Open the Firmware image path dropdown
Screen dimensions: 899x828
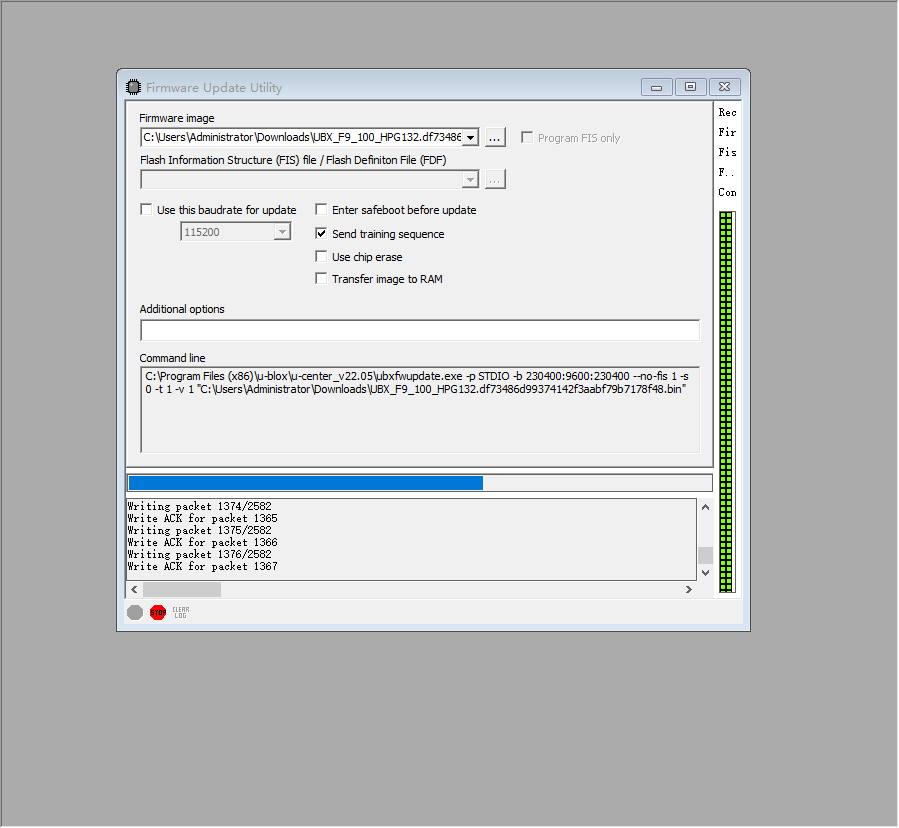pos(470,138)
